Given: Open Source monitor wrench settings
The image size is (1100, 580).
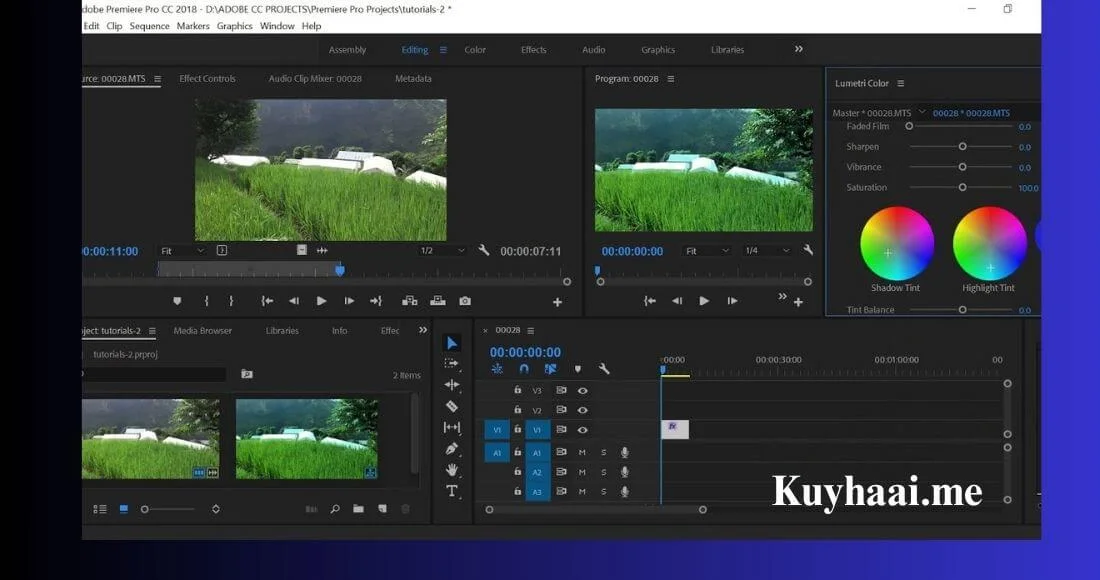Looking at the screenshot, I should point(483,250).
